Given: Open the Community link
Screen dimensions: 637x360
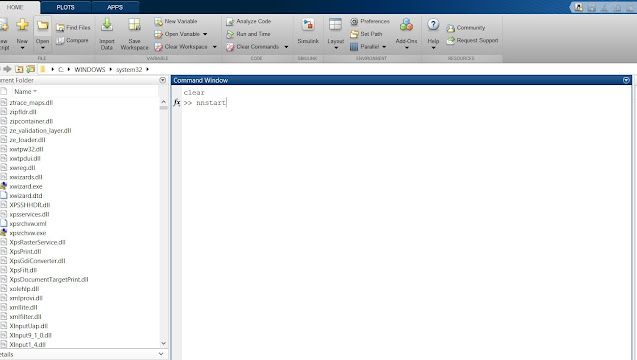Looking at the screenshot, I should tap(466, 28).
